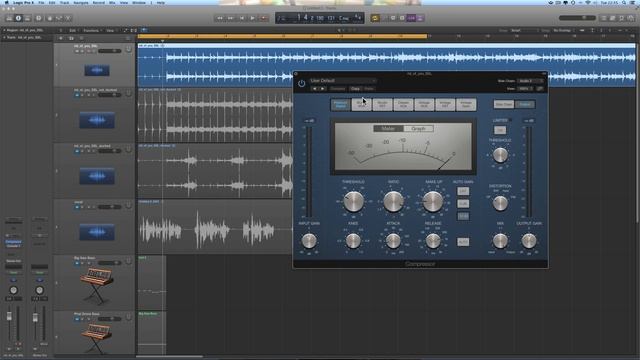The height and width of the screenshot is (360, 640).
Task: Toggle Auto Gain Off button
Action: (463, 191)
